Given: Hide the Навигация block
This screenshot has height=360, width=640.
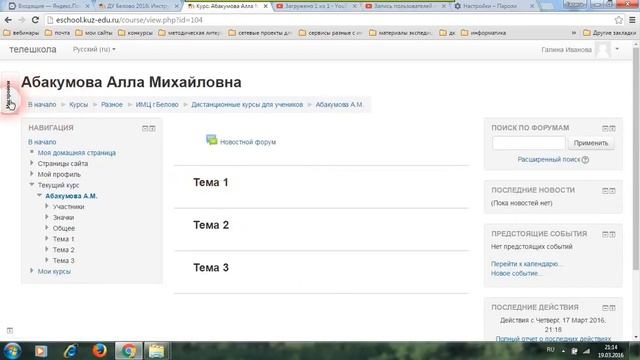Looking at the screenshot, I should [145, 128].
